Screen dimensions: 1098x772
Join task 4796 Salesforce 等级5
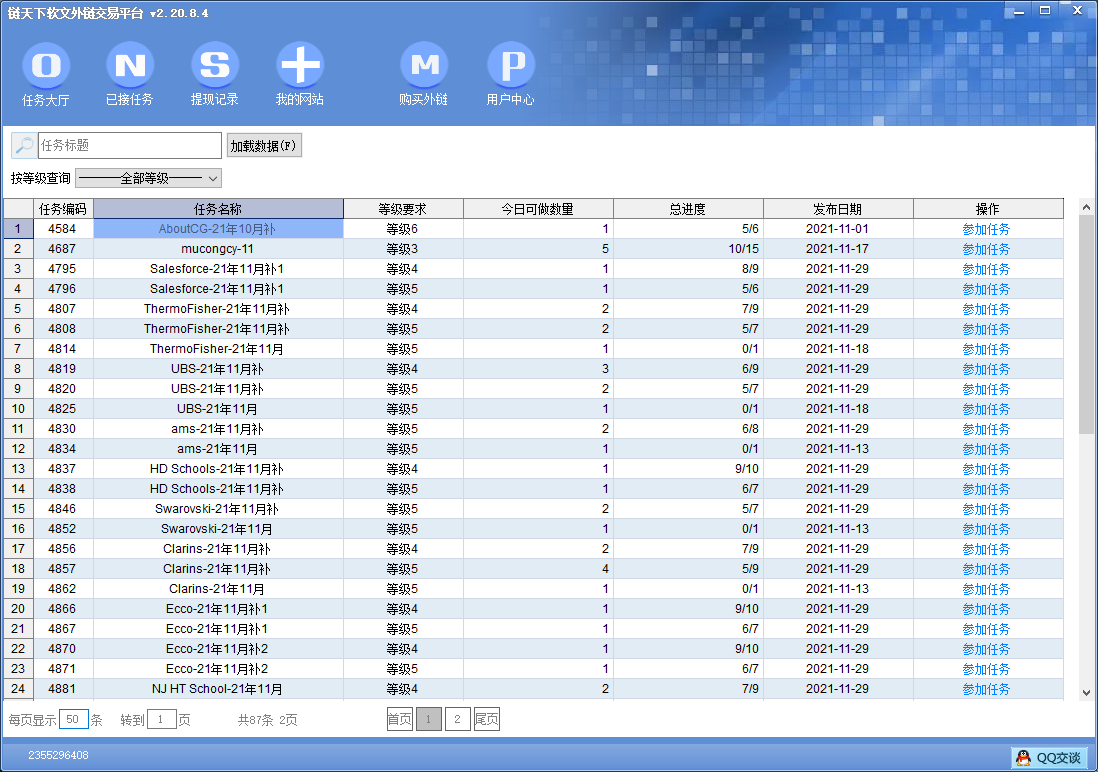click(x=986, y=289)
